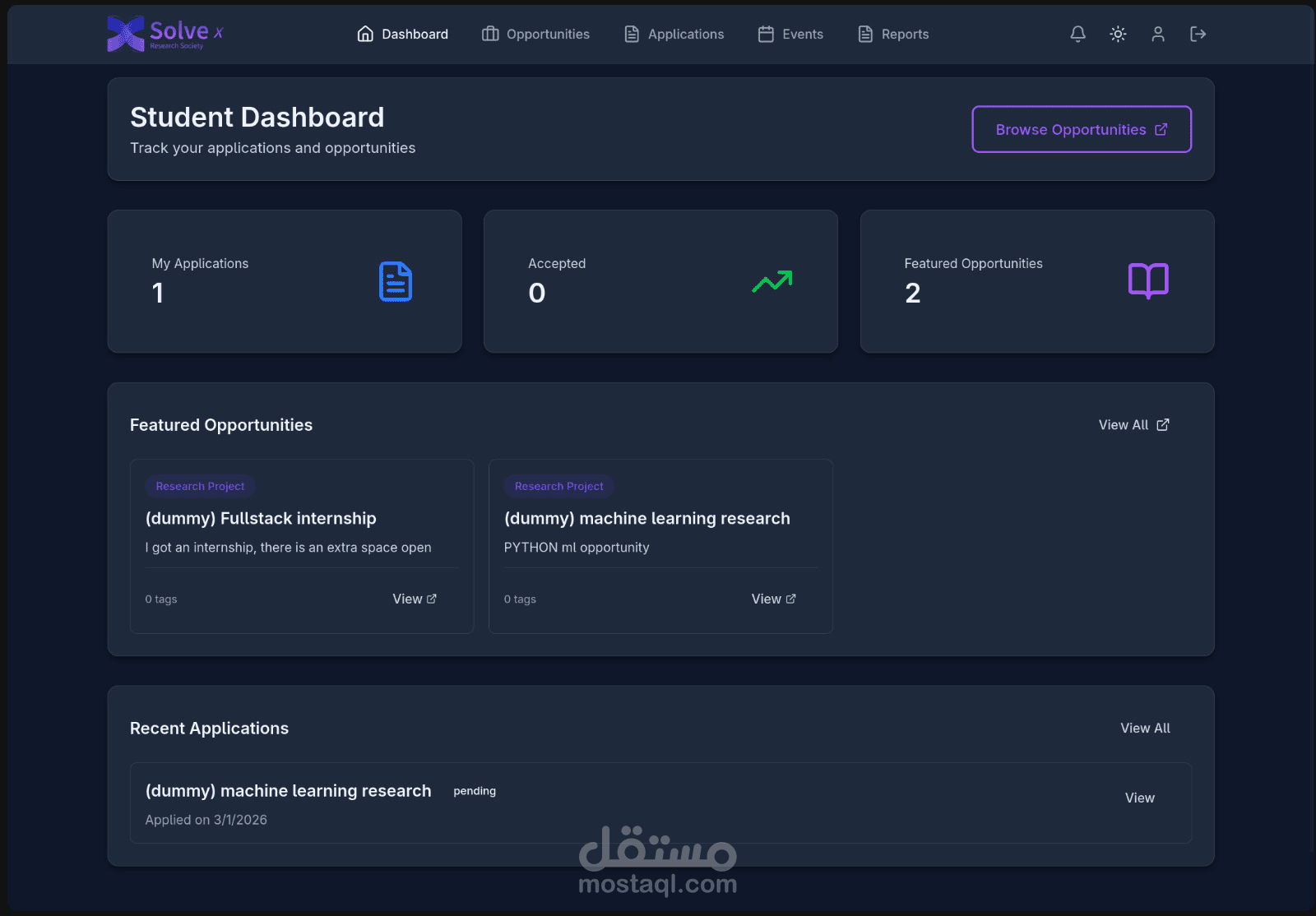
Task: Click the green Accepted trending-up icon
Action: pyautogui.click(x=772, y=281)
